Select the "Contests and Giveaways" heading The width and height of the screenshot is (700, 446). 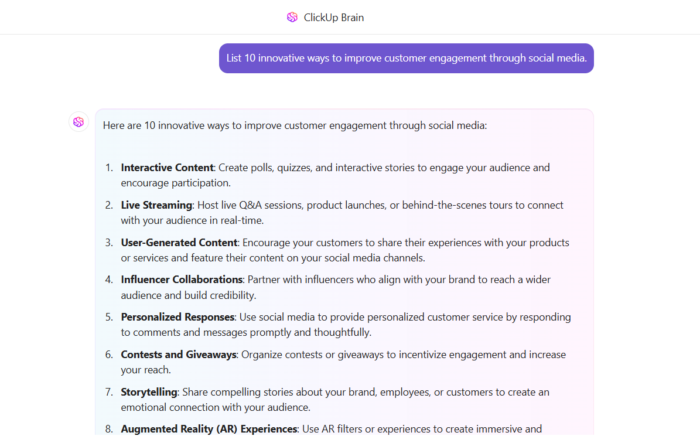(x=179, y=354)
